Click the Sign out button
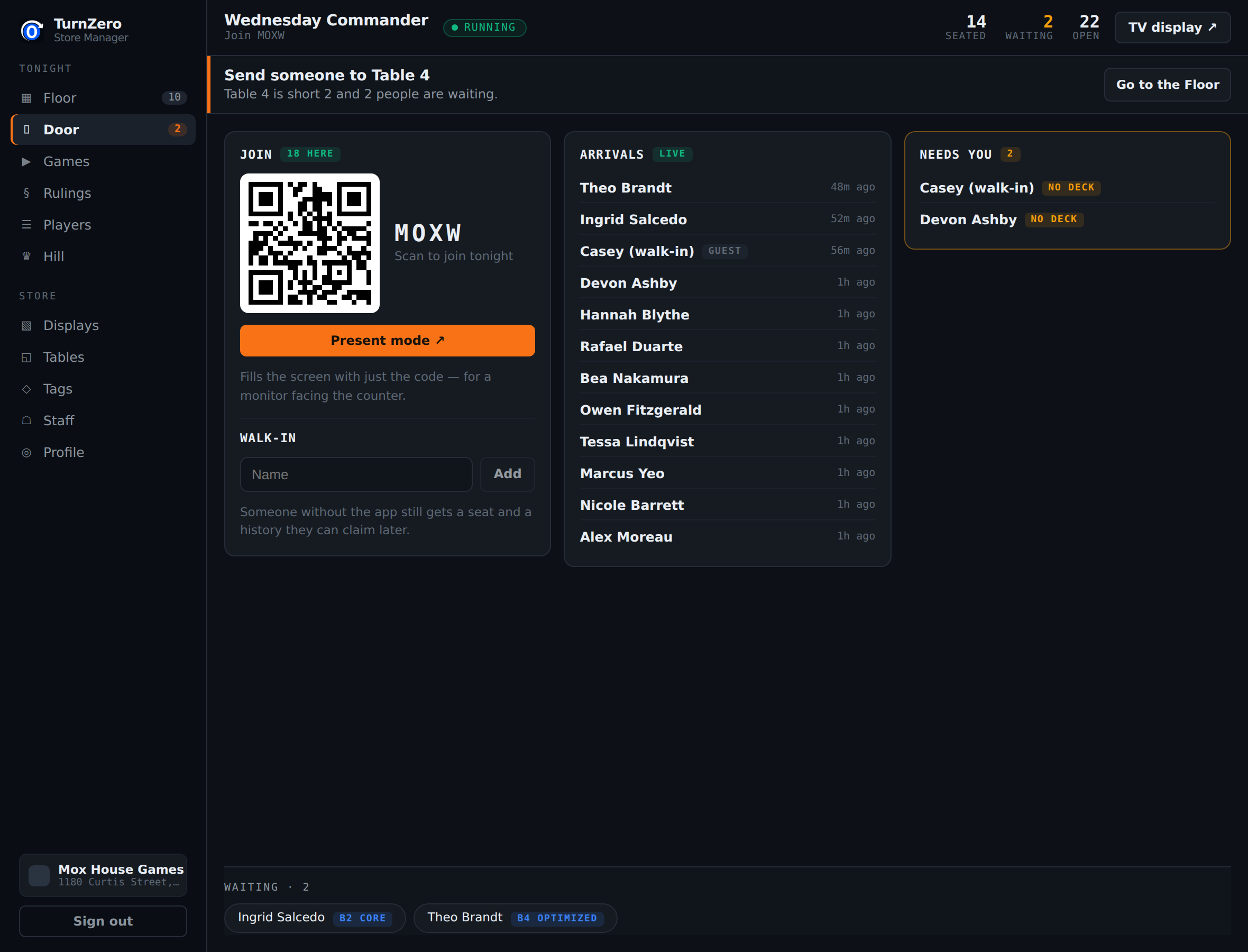Screen dimensions: 1248x952 click(x=103, y=921)
